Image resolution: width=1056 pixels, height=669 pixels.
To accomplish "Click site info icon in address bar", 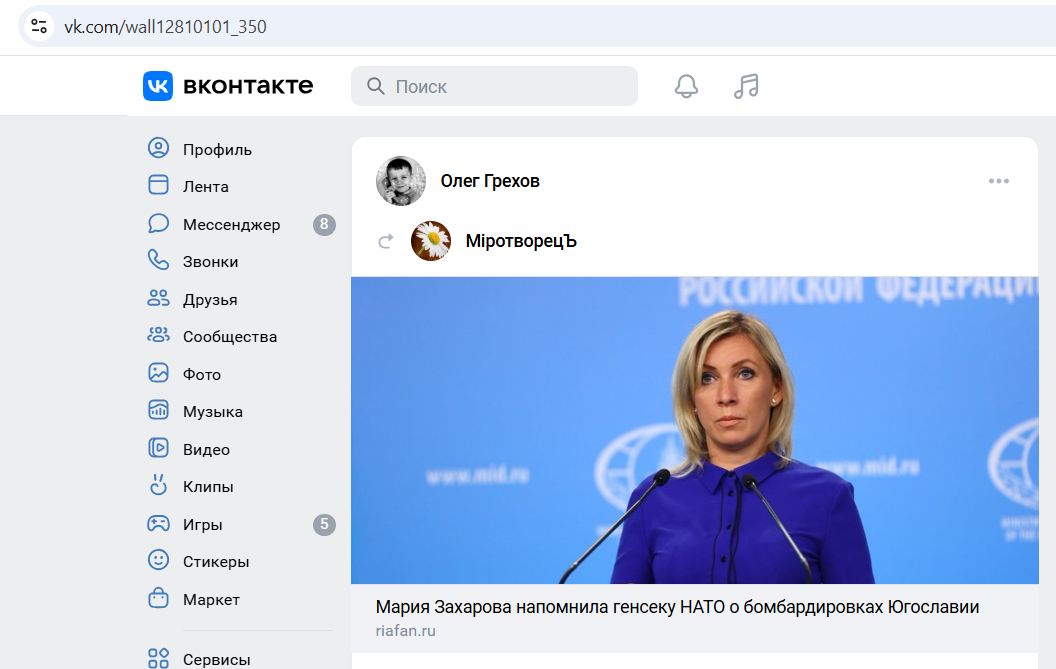I will (39, 27).
